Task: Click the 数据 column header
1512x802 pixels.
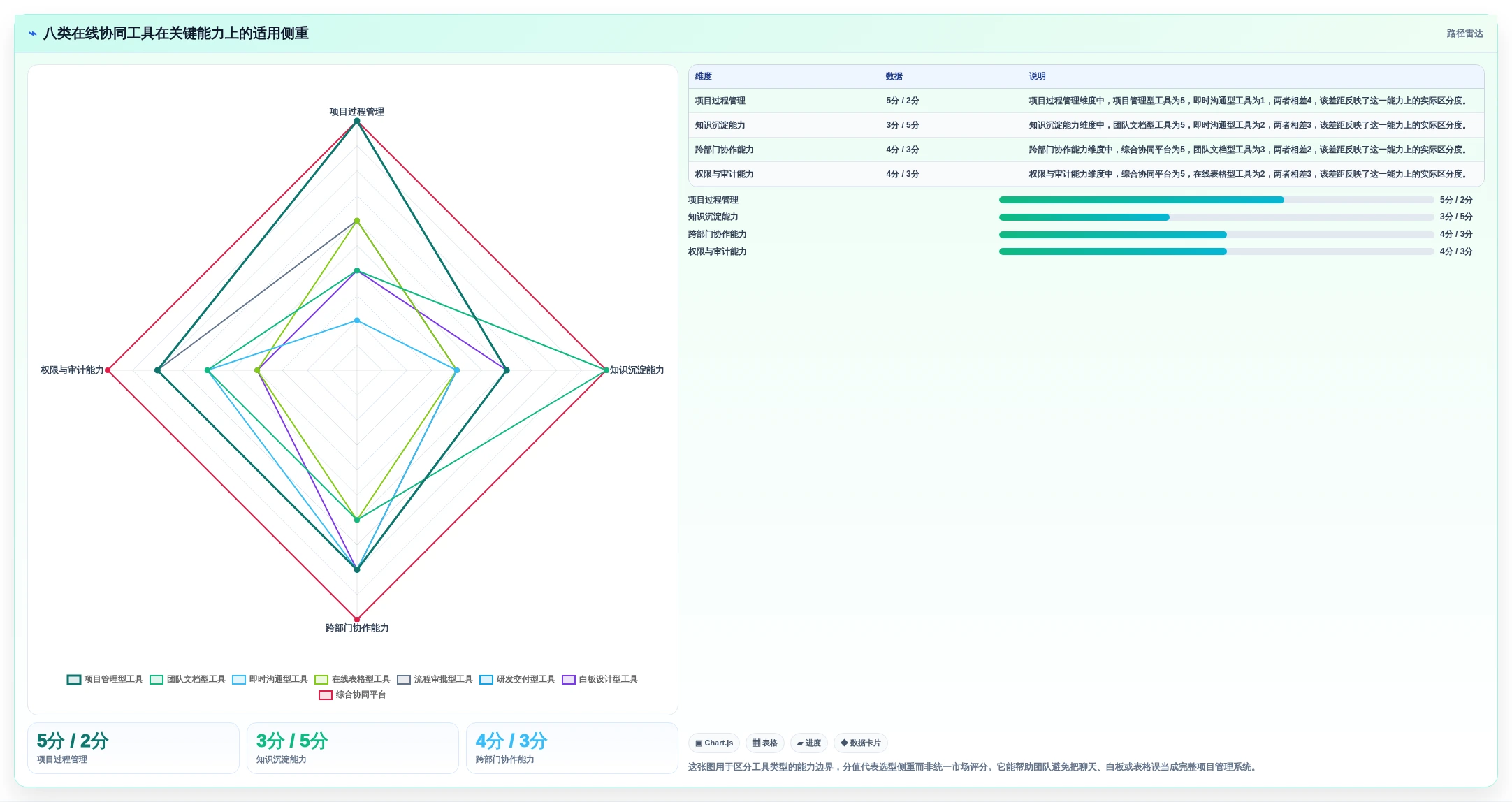Action: click(x=894, y=76)
